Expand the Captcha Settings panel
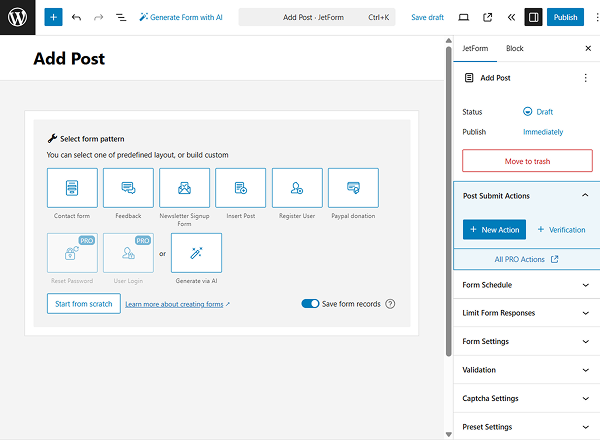Viewport: 600px width, 440px height. click(526, 398)
